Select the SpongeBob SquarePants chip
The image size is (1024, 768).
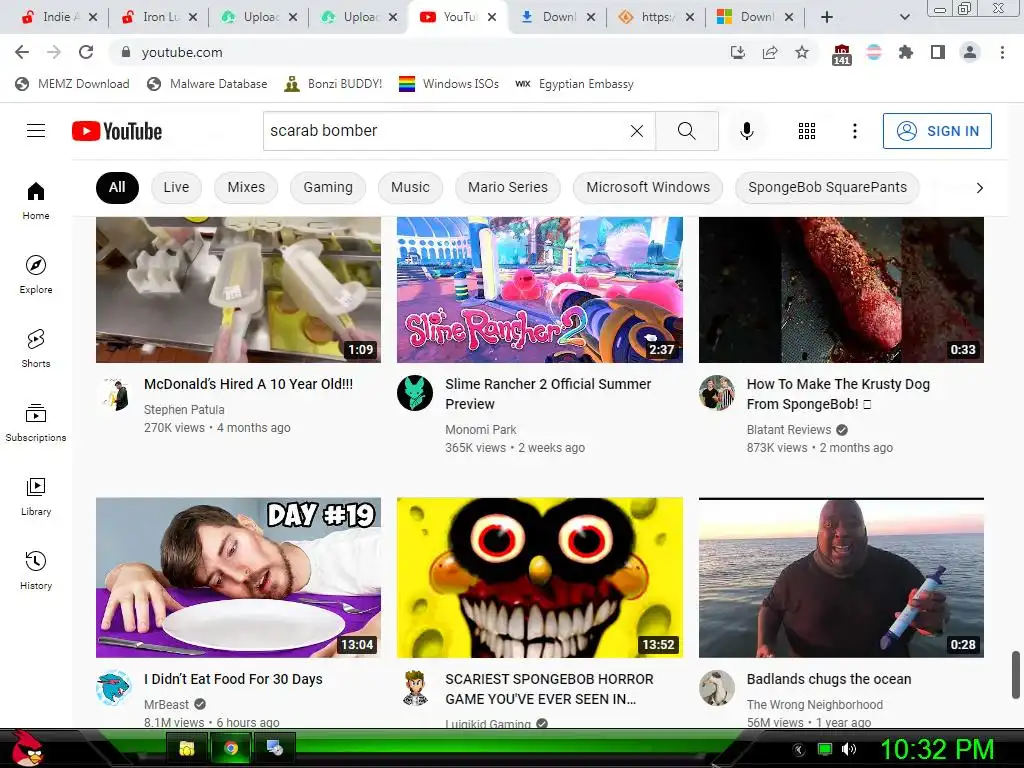pyautogui.click(x=827, y=187)
